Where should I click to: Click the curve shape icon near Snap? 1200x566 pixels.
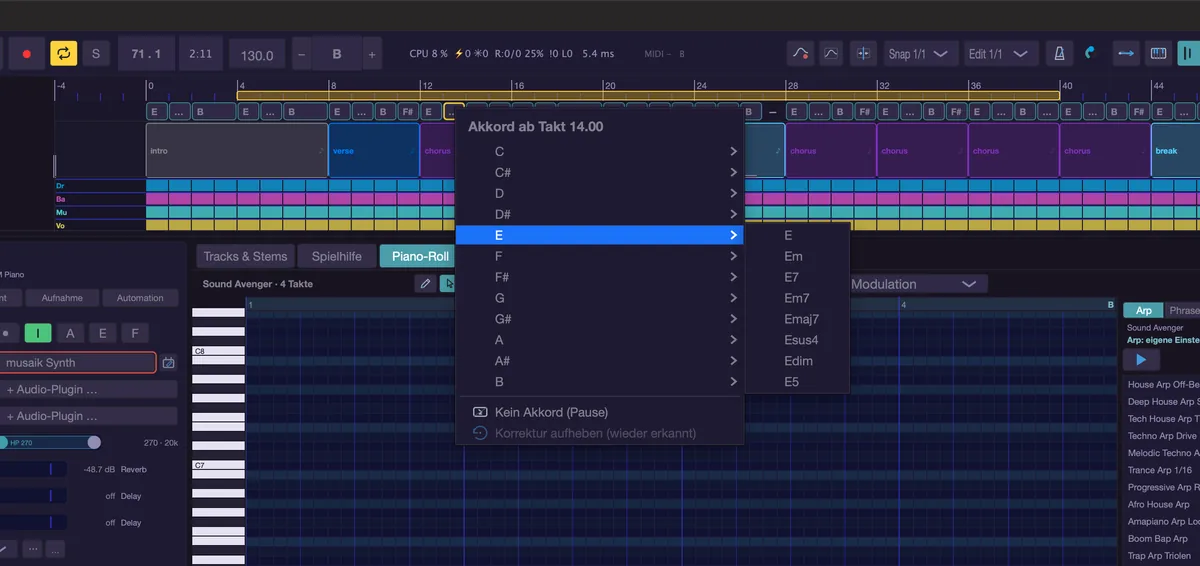point(832,53)
